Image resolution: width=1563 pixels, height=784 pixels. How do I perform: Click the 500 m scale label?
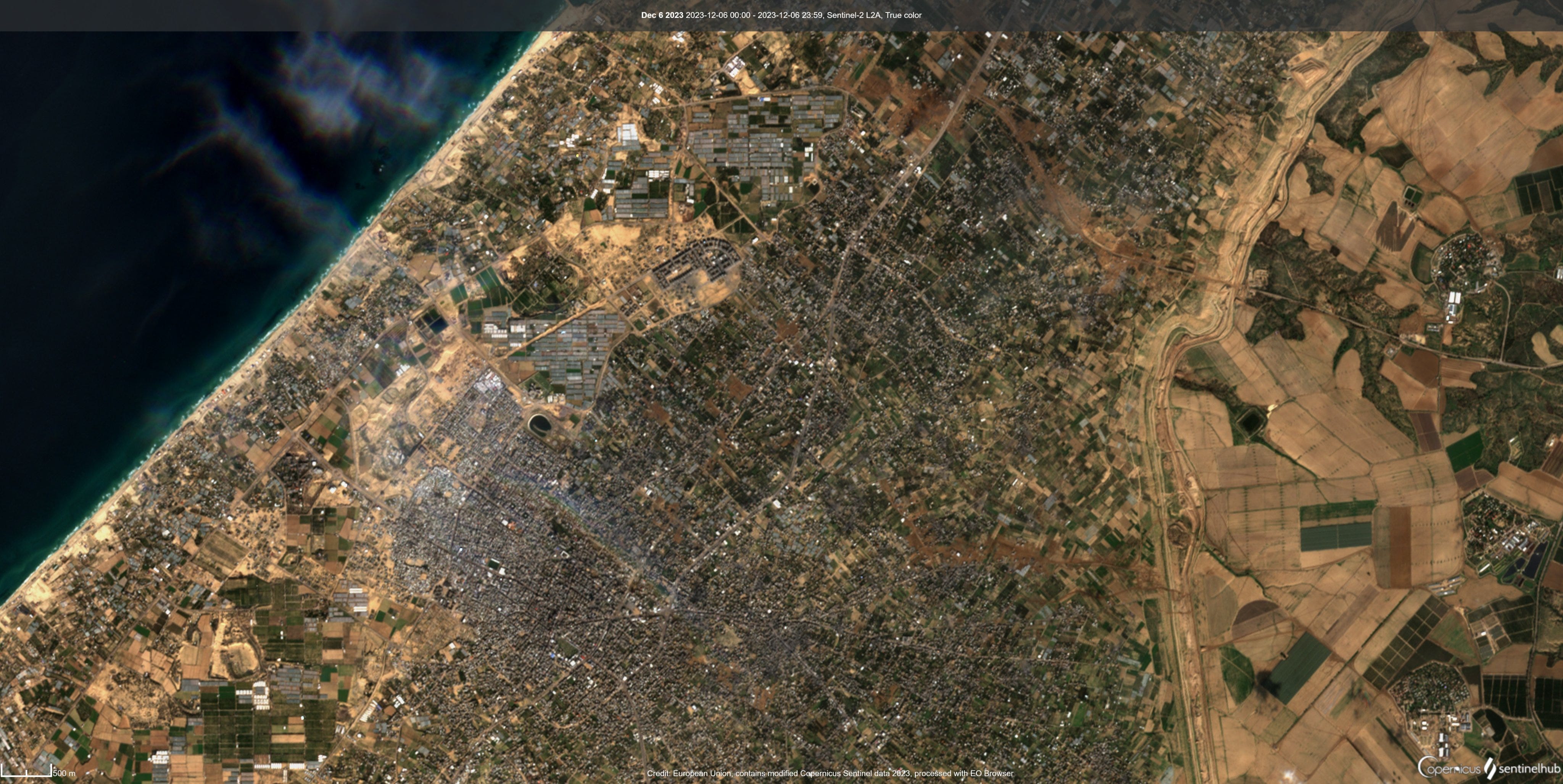(x=64, y=773)
